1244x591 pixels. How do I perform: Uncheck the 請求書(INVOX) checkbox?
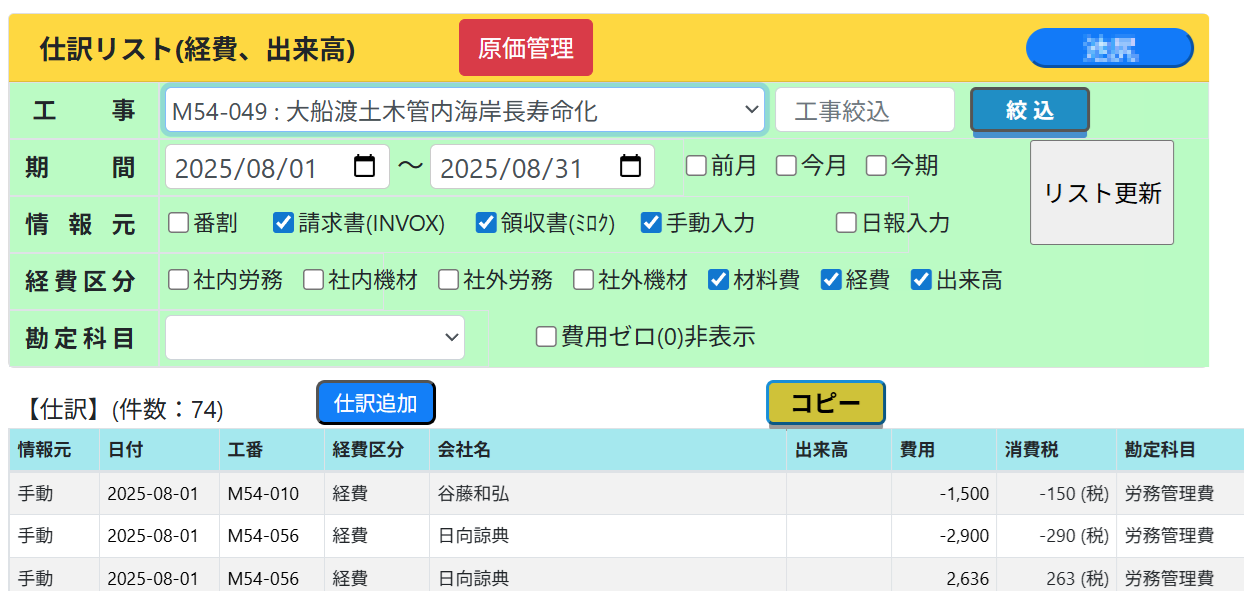pos(283,223)
